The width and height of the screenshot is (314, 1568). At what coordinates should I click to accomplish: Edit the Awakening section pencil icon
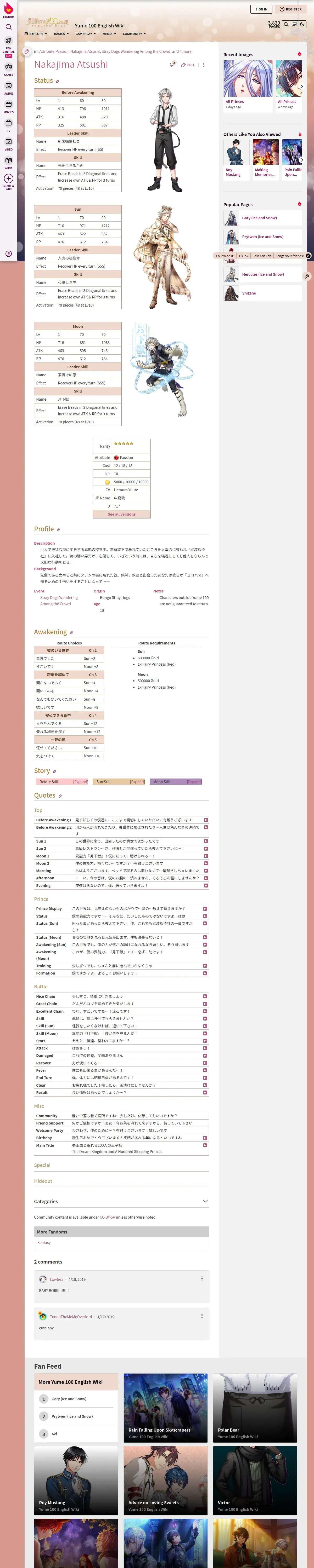[x=71, y=633]
